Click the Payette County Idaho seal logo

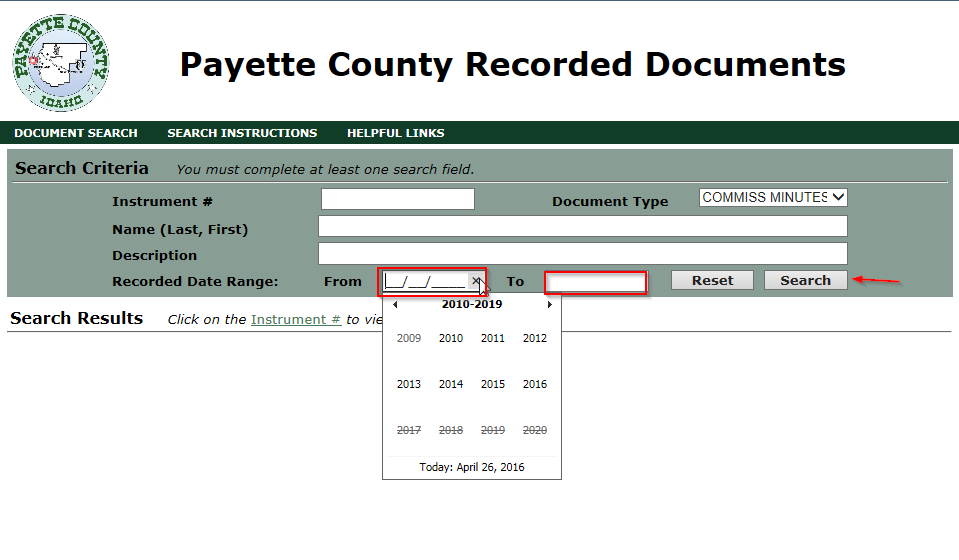(x=61, y=63)
